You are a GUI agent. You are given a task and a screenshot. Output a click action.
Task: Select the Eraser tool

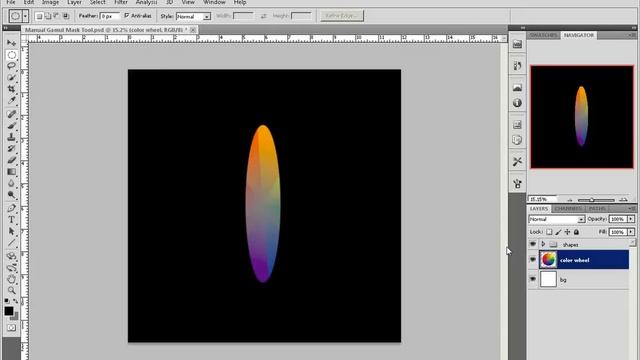click(11, 160)
